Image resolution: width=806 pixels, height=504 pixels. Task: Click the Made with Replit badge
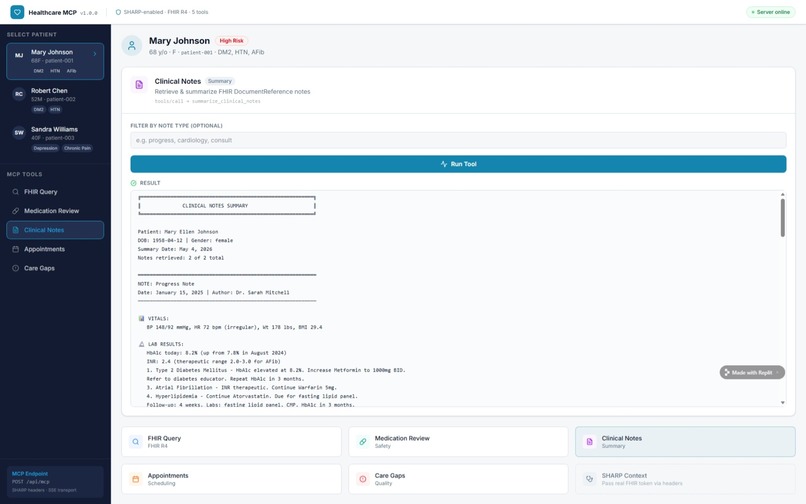752,372
